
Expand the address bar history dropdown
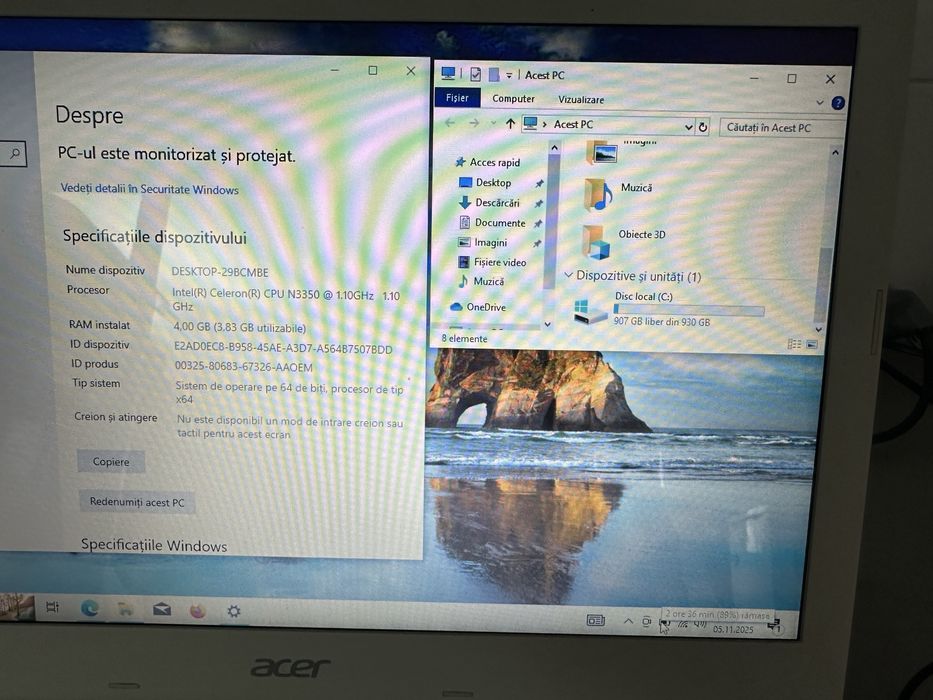point(688,127)
